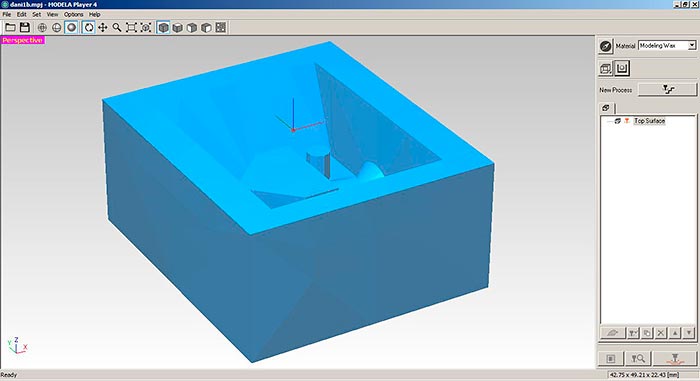
Task: Click the tool change process button
Action: (x=633, y=333)
